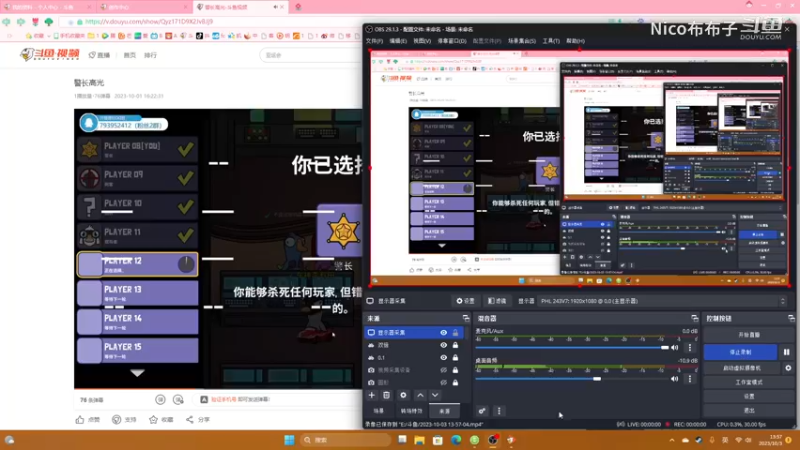Open the 麦克风/Aux channel options menu
Screen dimensions: 800x450
click(x=690, y=347)
